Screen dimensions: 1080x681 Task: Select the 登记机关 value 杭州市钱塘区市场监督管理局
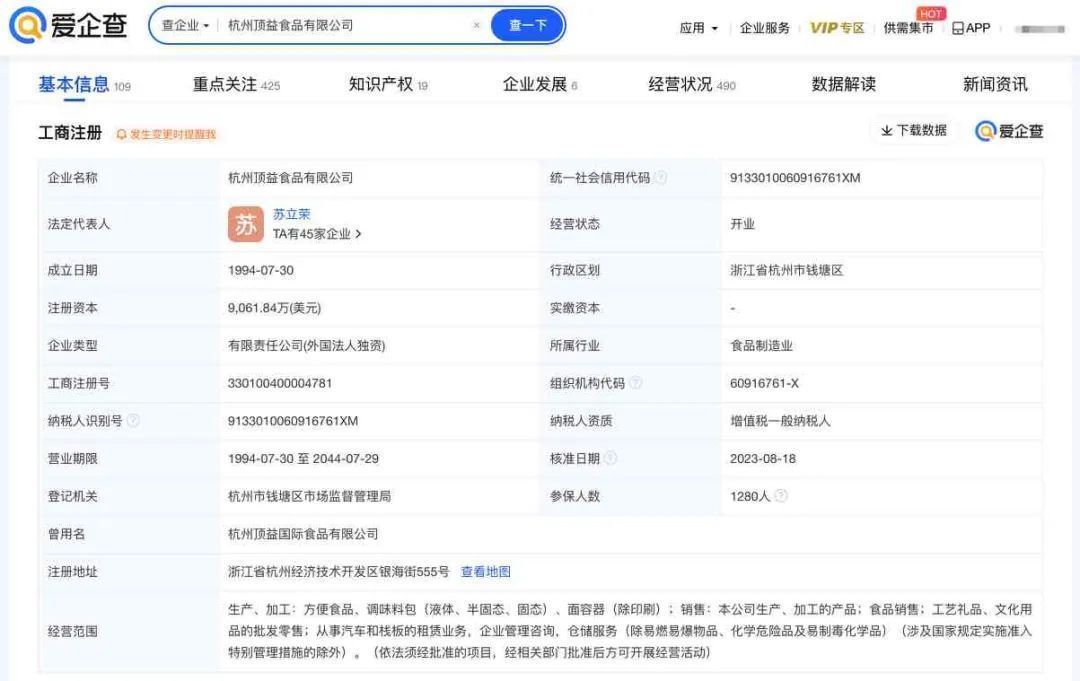tap(309, 496)
